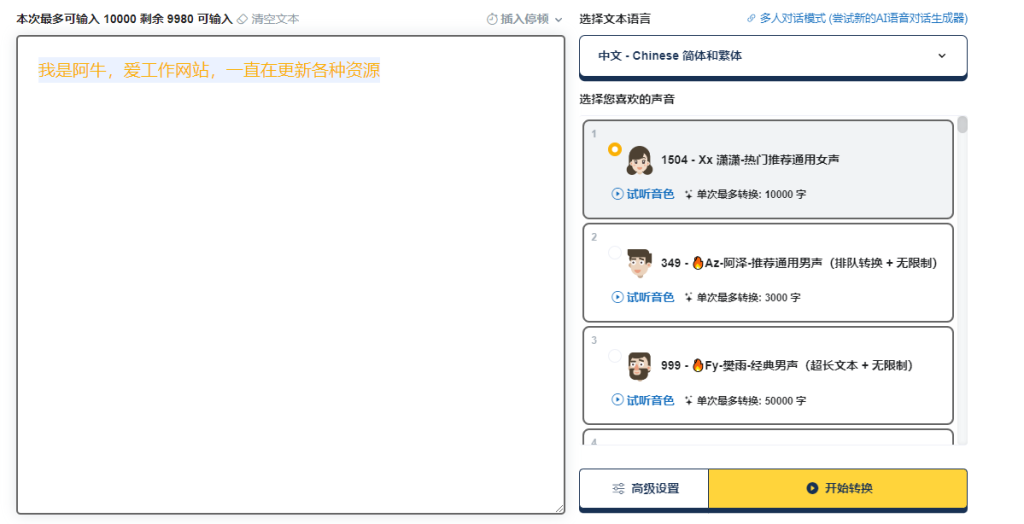This screenshot has width=1024, height=524.
Task: Click 插入停顿 to insert a pause
Action: pyautogui.click(x=524, y=20)
